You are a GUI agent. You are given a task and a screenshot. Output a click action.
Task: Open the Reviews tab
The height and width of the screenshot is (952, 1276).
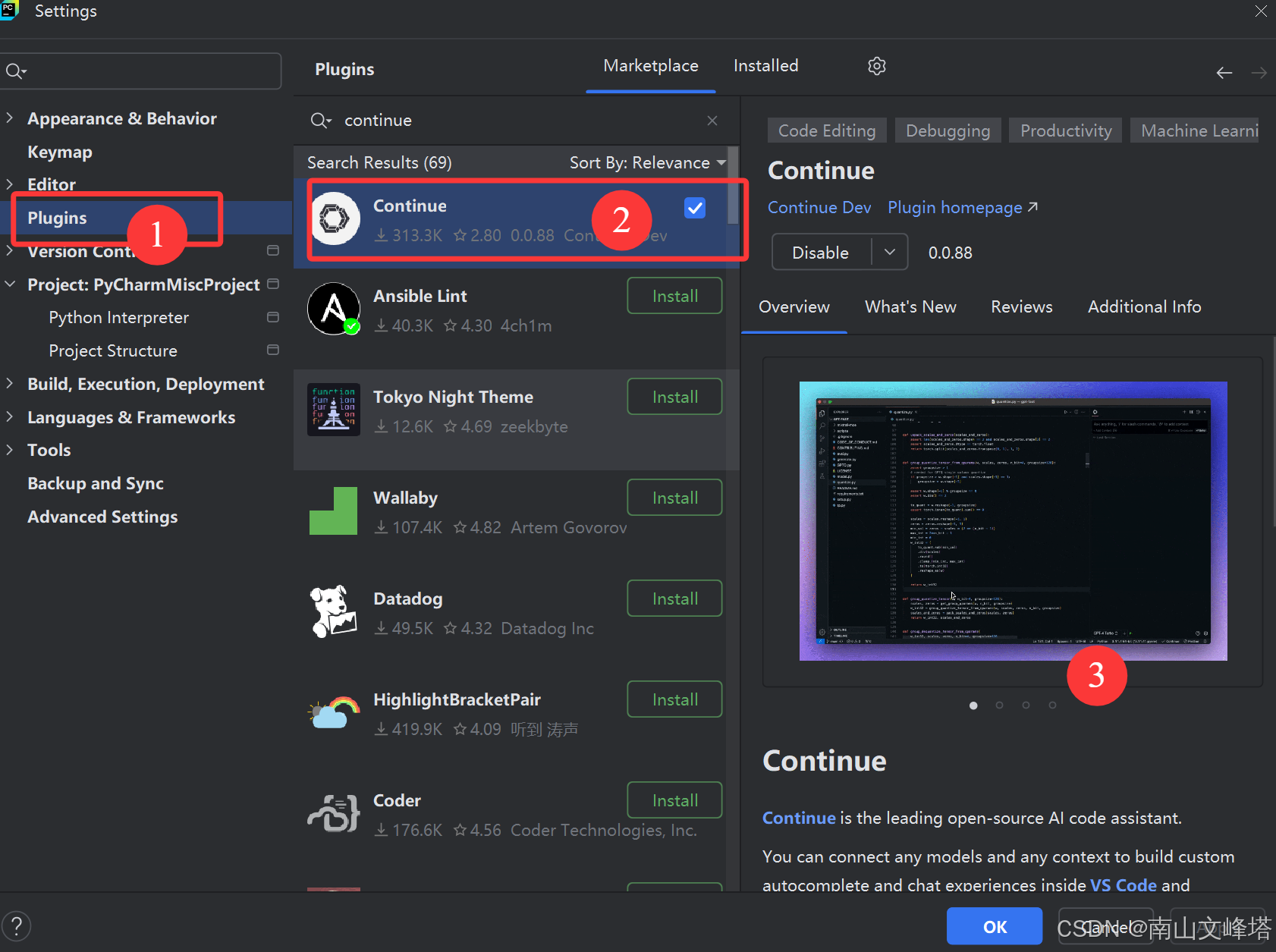(x=1022, y=307)
